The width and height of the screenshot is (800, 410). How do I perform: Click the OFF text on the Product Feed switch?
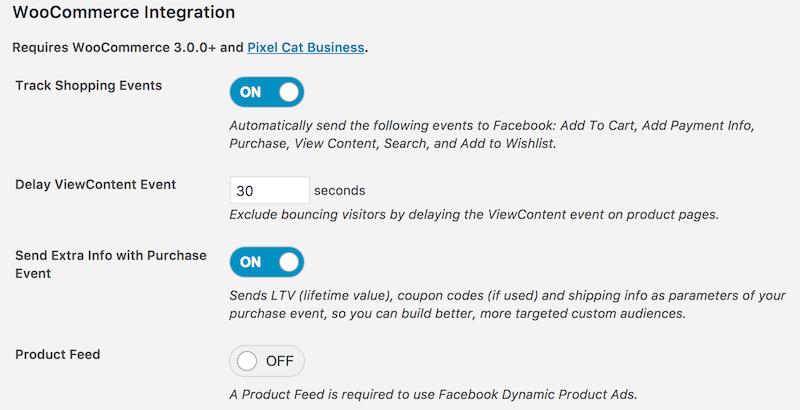pos(279,361)
